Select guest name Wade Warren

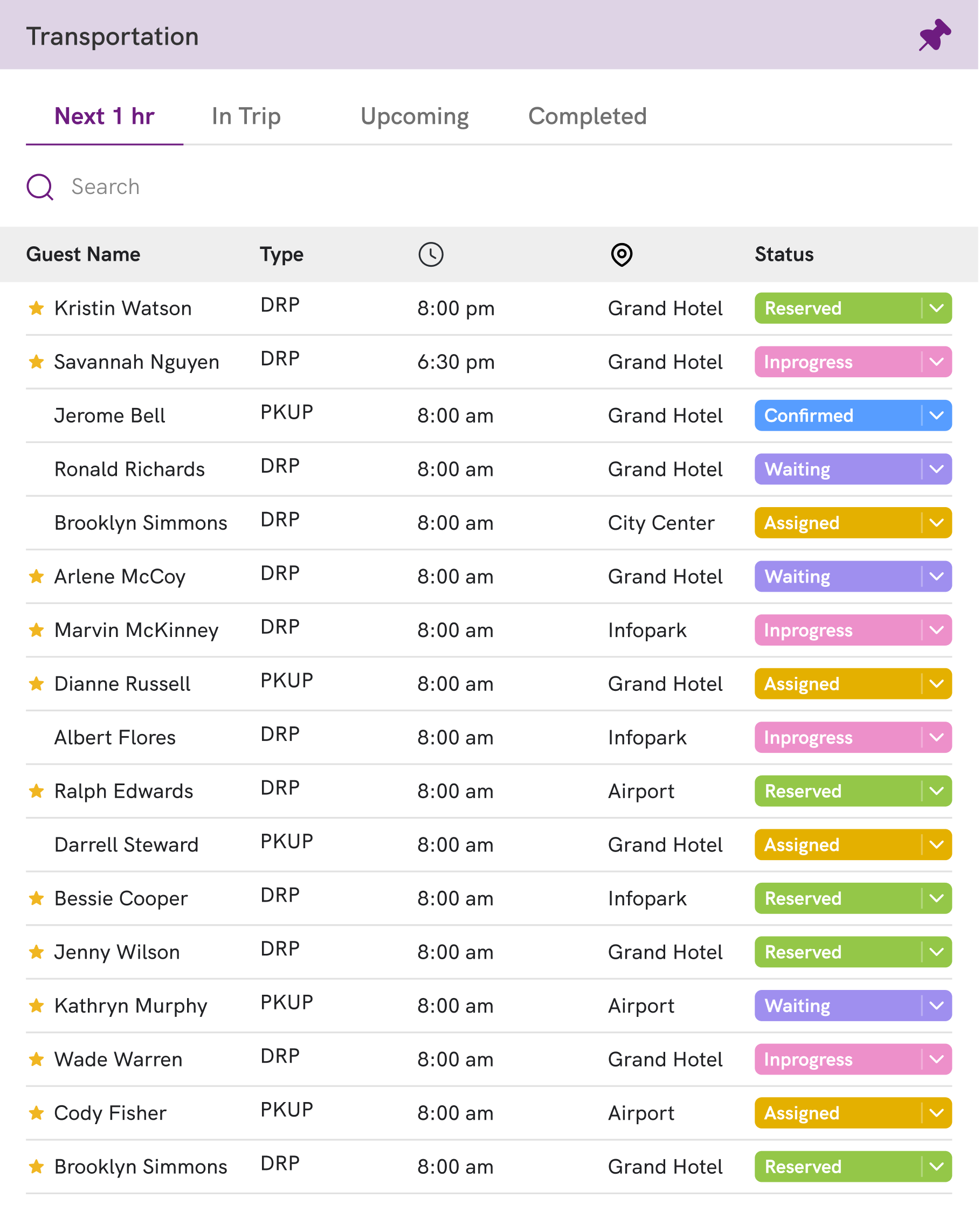[118, 1061]
